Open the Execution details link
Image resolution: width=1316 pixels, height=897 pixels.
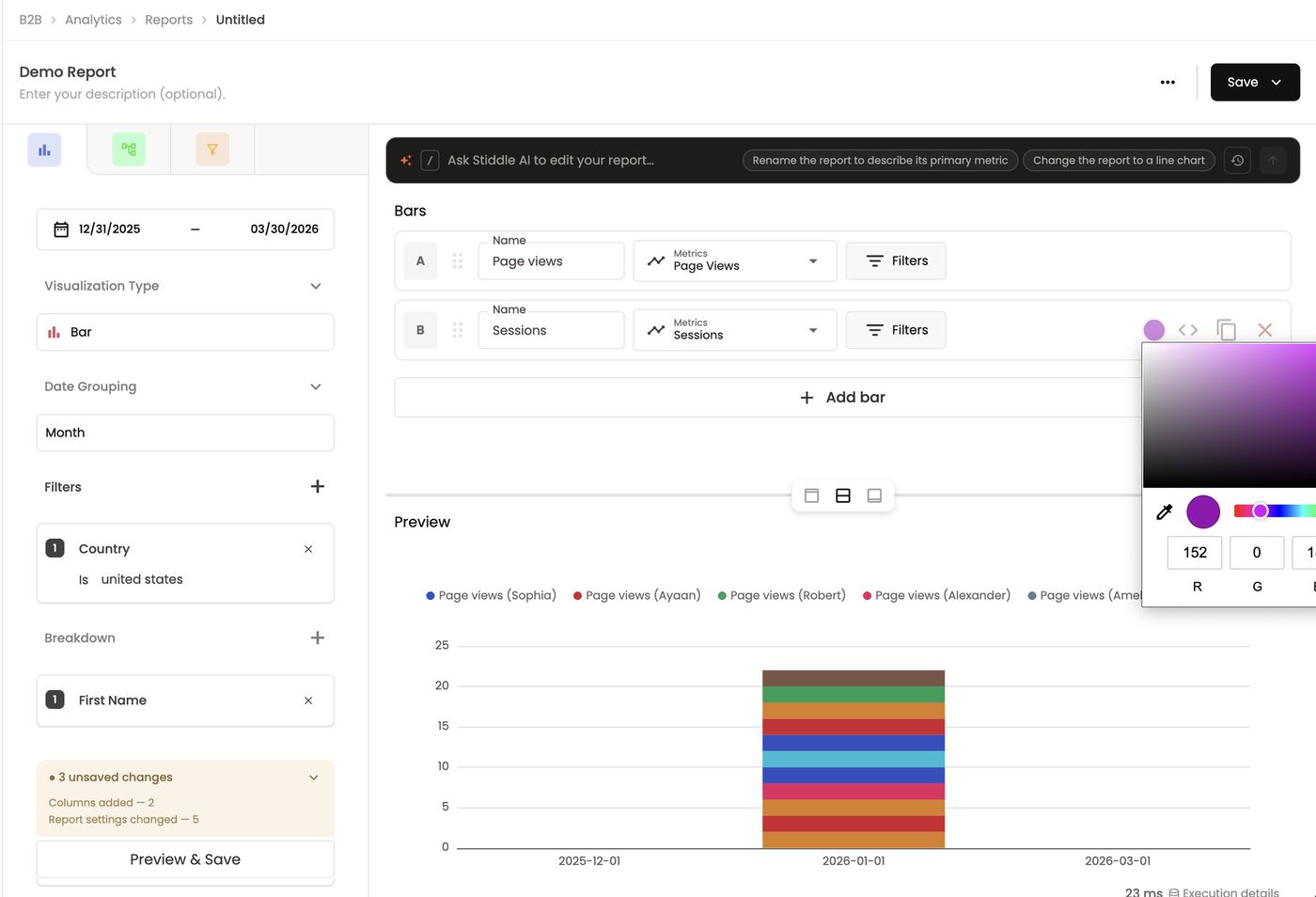point(1224,891)
